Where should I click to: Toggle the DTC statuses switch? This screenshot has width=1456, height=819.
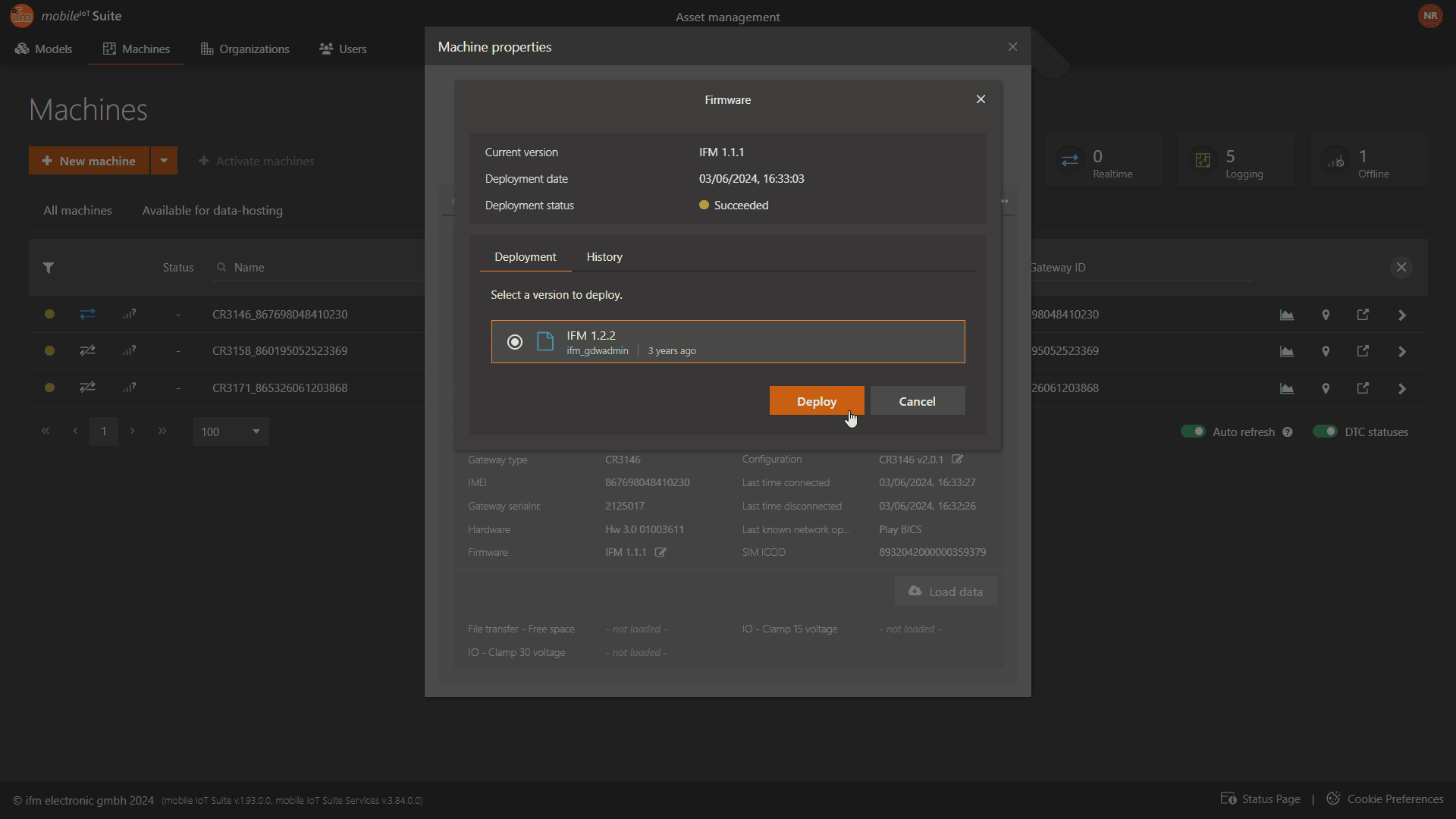[x=1325, y=431]
